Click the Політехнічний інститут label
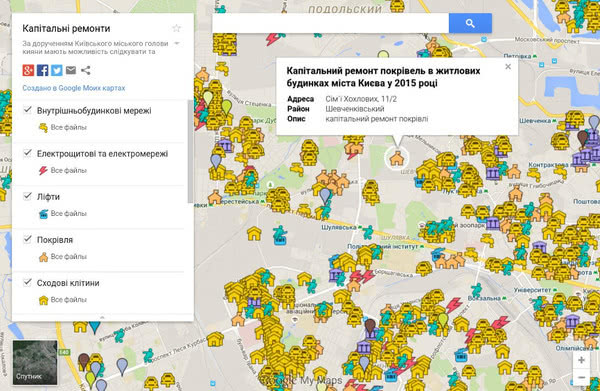Image resolution: width=600 pixels, height=391 pixels. click(383, 247)
